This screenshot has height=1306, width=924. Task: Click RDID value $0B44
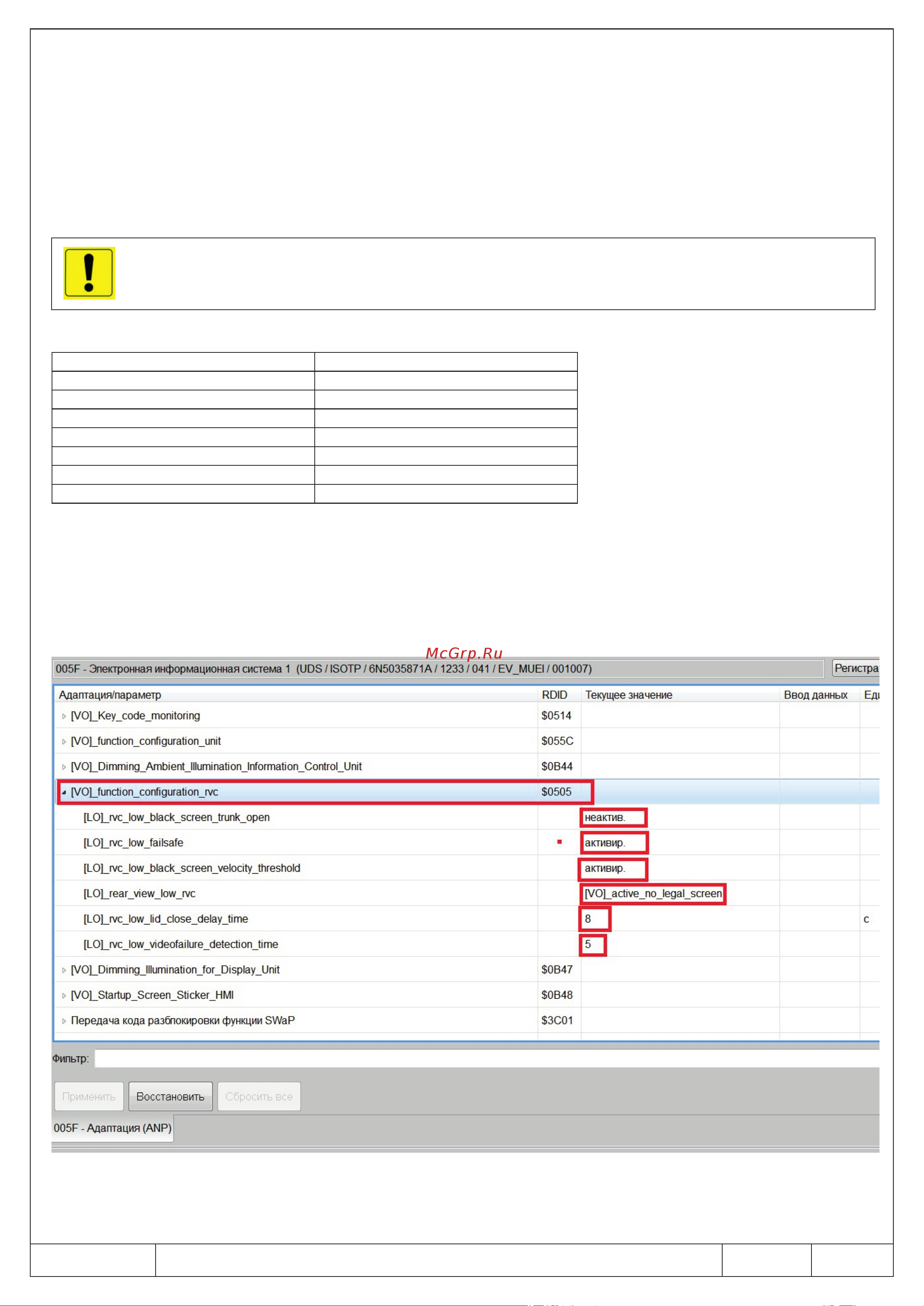click(x=556, y=767)
